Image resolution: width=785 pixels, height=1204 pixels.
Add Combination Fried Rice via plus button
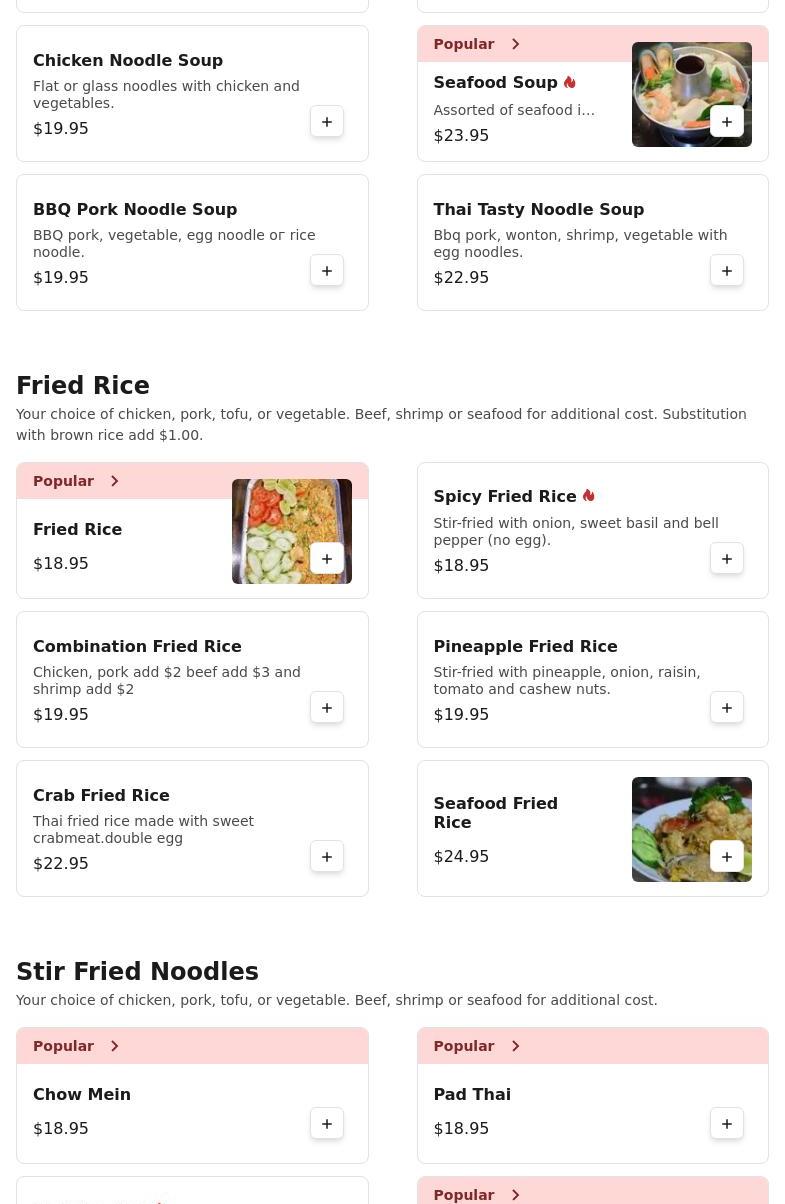tap(327, 708)
